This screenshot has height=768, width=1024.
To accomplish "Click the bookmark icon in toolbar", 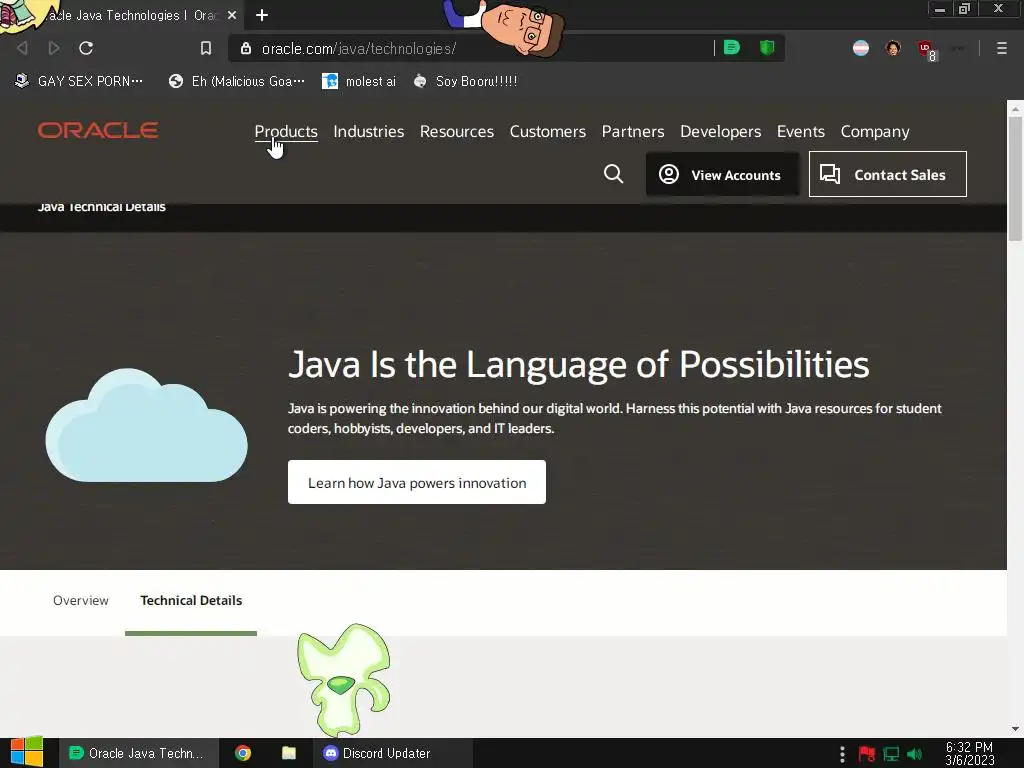I will [206, 48].
